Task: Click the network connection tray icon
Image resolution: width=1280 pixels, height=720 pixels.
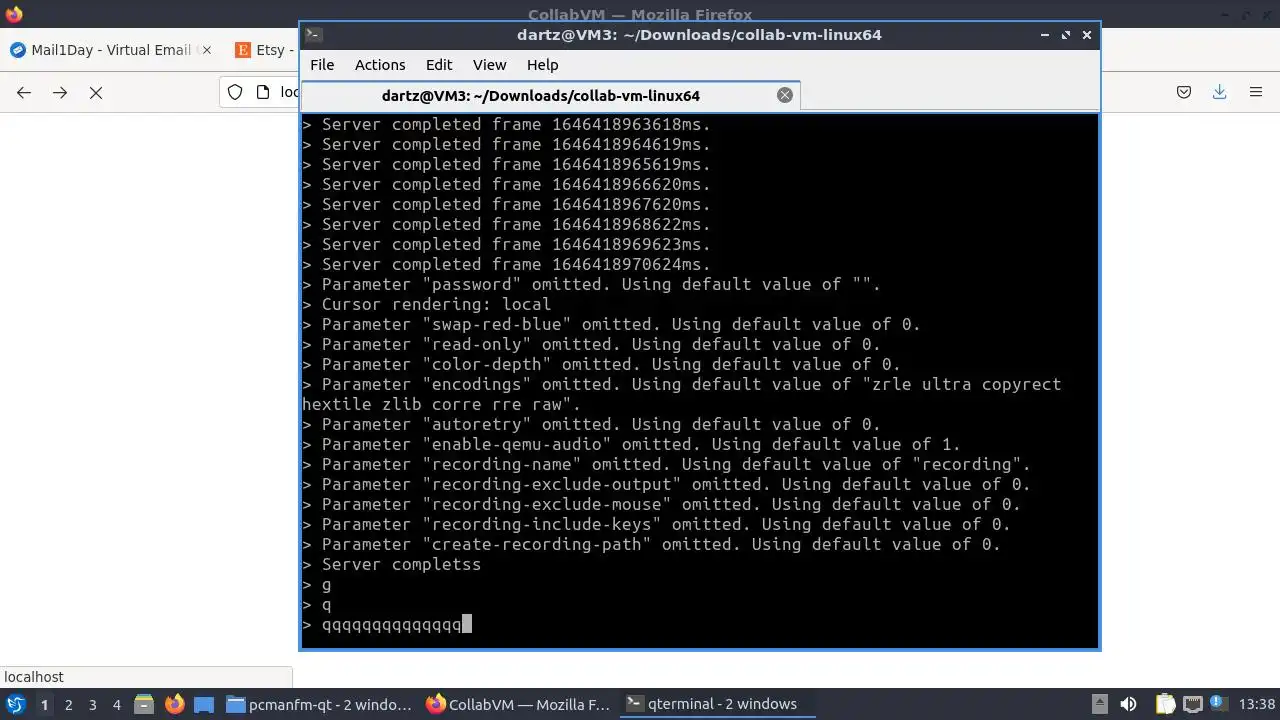Action: tap(1193, 704)
